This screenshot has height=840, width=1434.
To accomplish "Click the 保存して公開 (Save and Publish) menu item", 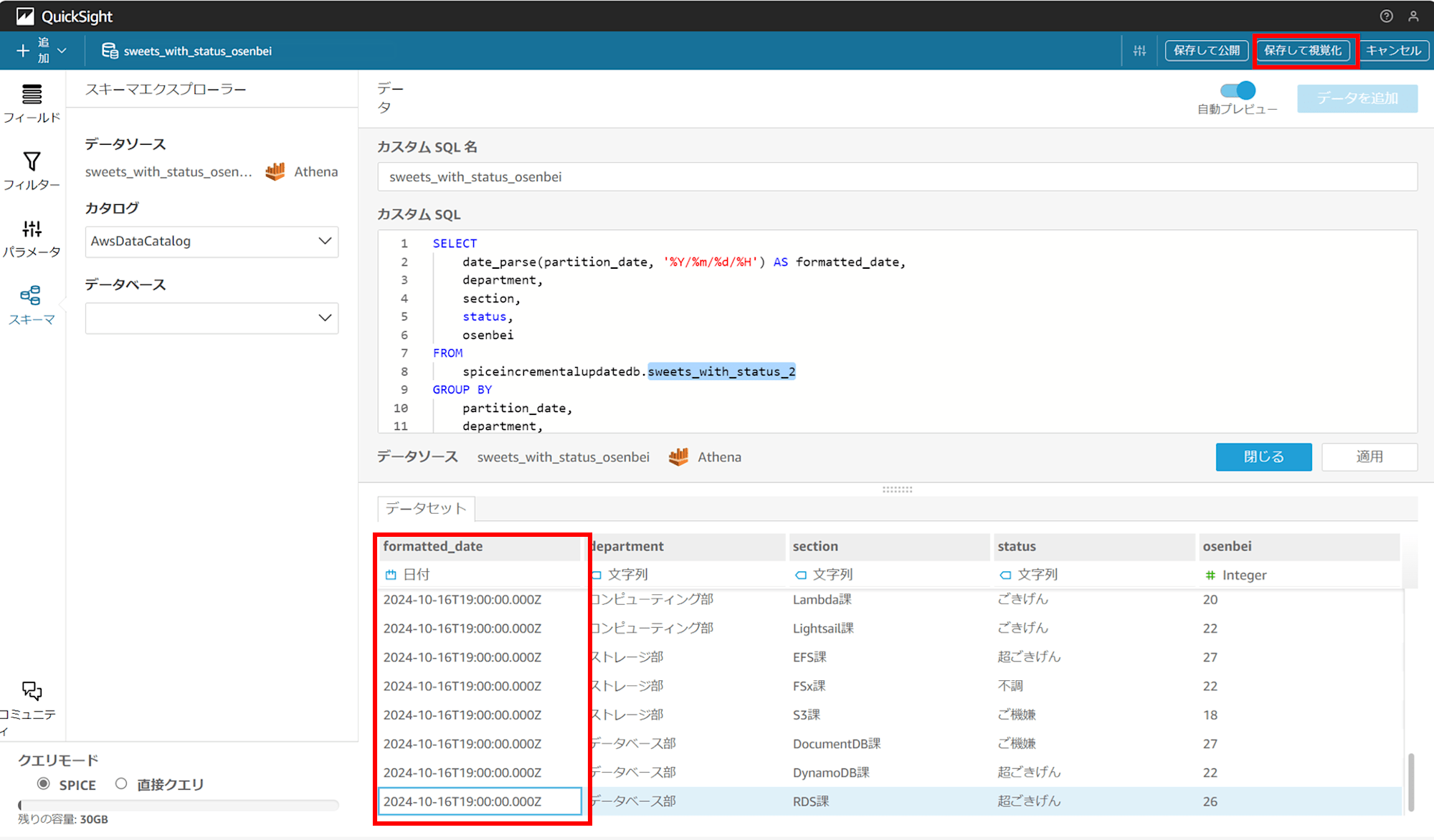I will coord(1205,50).
